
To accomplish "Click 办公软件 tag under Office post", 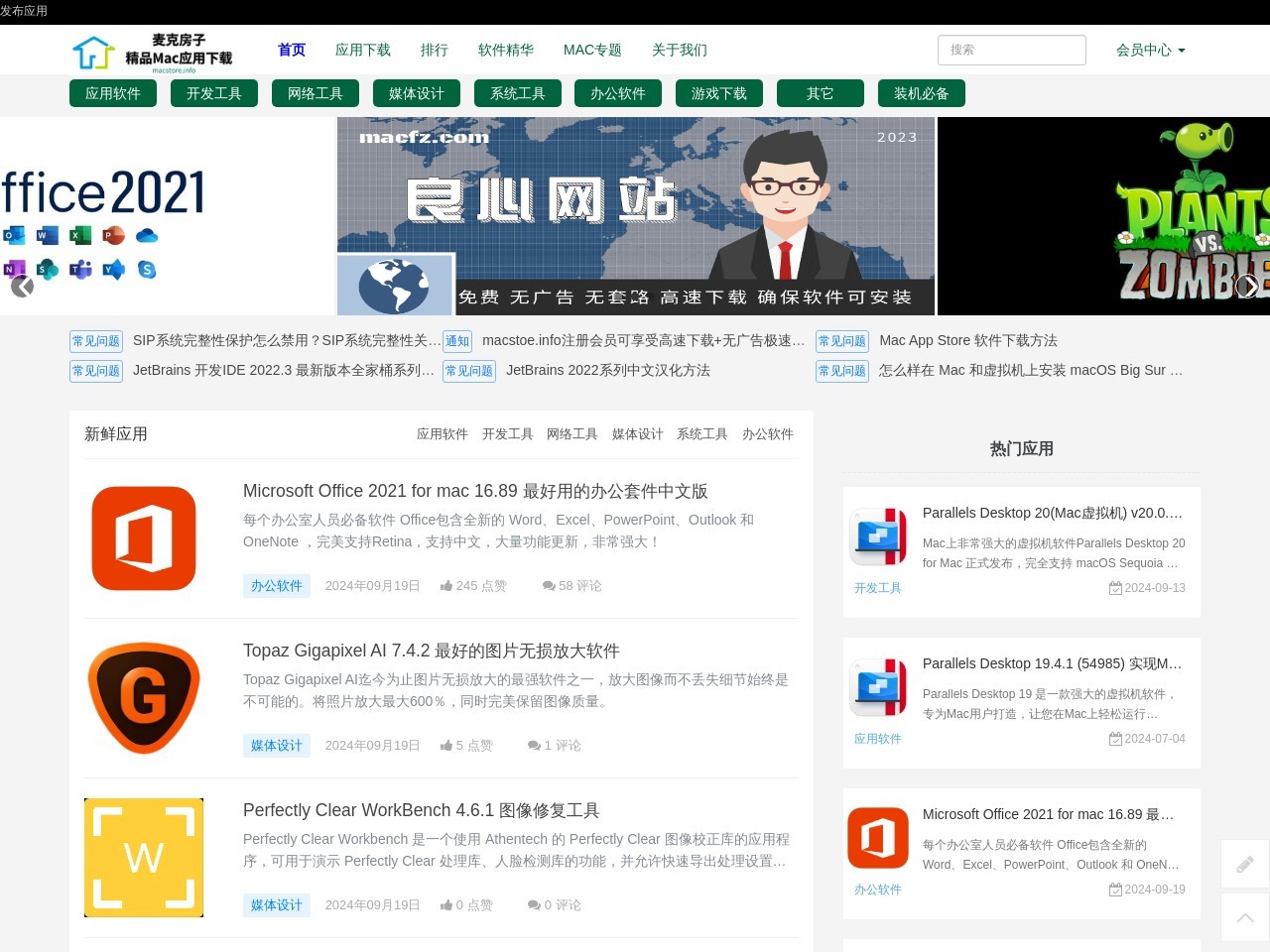I will click(277, 586).
